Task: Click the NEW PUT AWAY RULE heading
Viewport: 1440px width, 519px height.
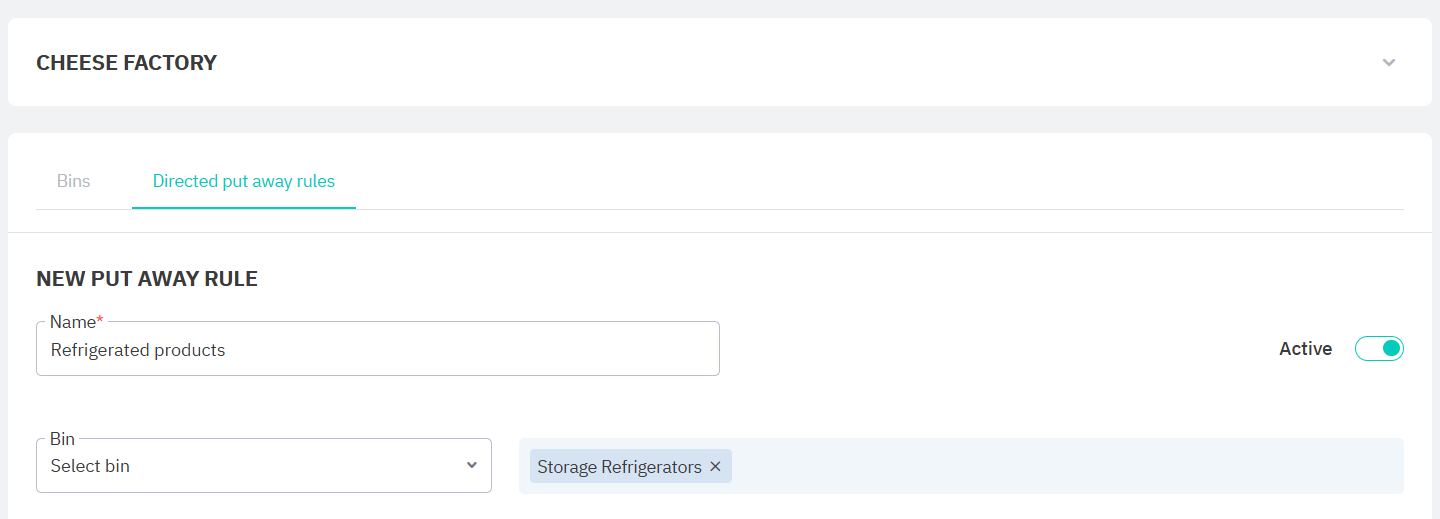Action: 147,279
